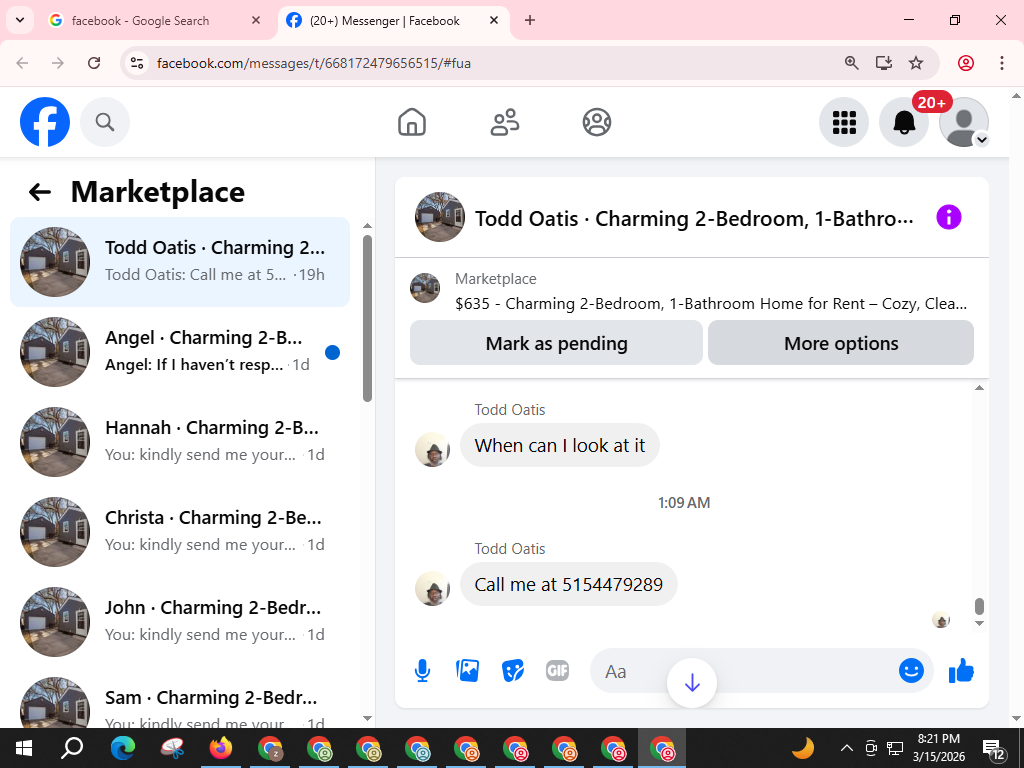Open Facebook search magnifier
Screen dimensions: 1024x768
point(105,122)
